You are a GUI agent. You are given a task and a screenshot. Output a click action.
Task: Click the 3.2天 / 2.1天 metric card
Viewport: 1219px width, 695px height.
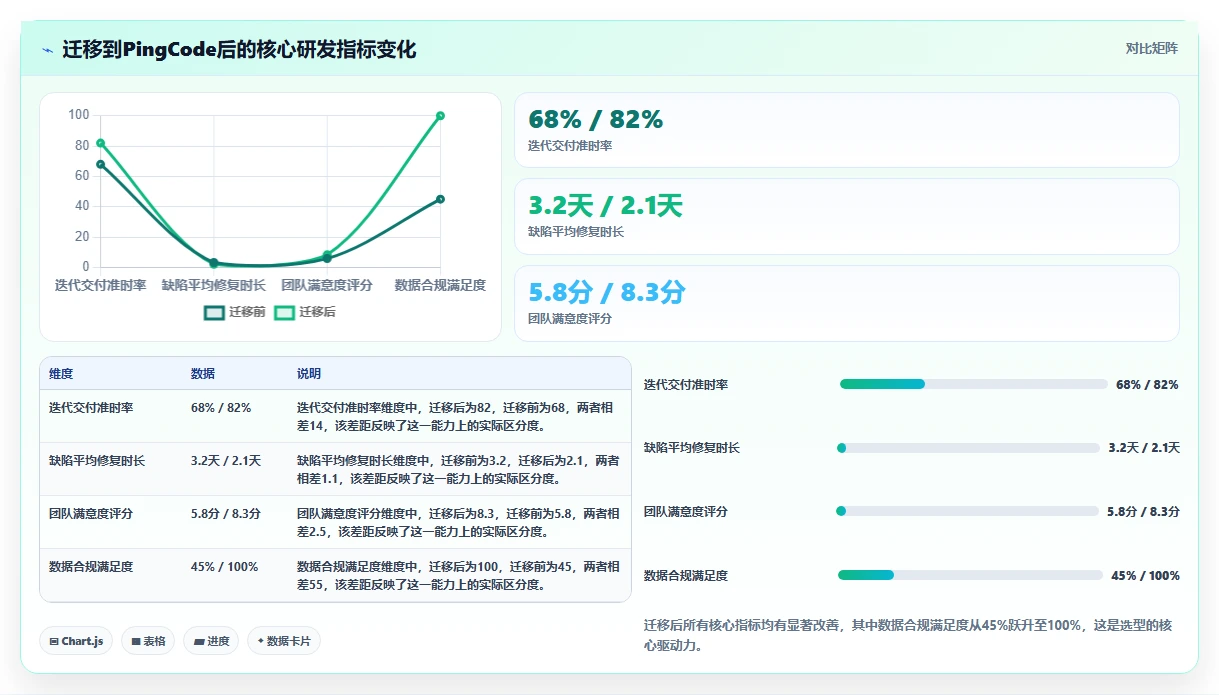tap(846, 217)
